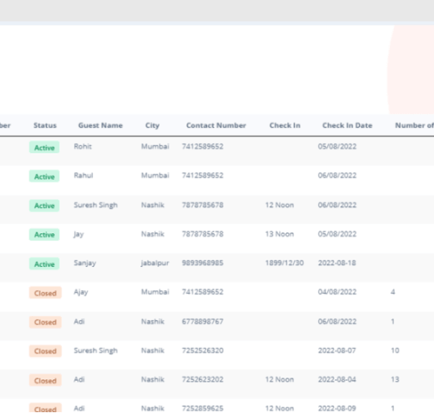
Task: Click Closed badge for Adi 6778898767
Action: tap(45, 322)
